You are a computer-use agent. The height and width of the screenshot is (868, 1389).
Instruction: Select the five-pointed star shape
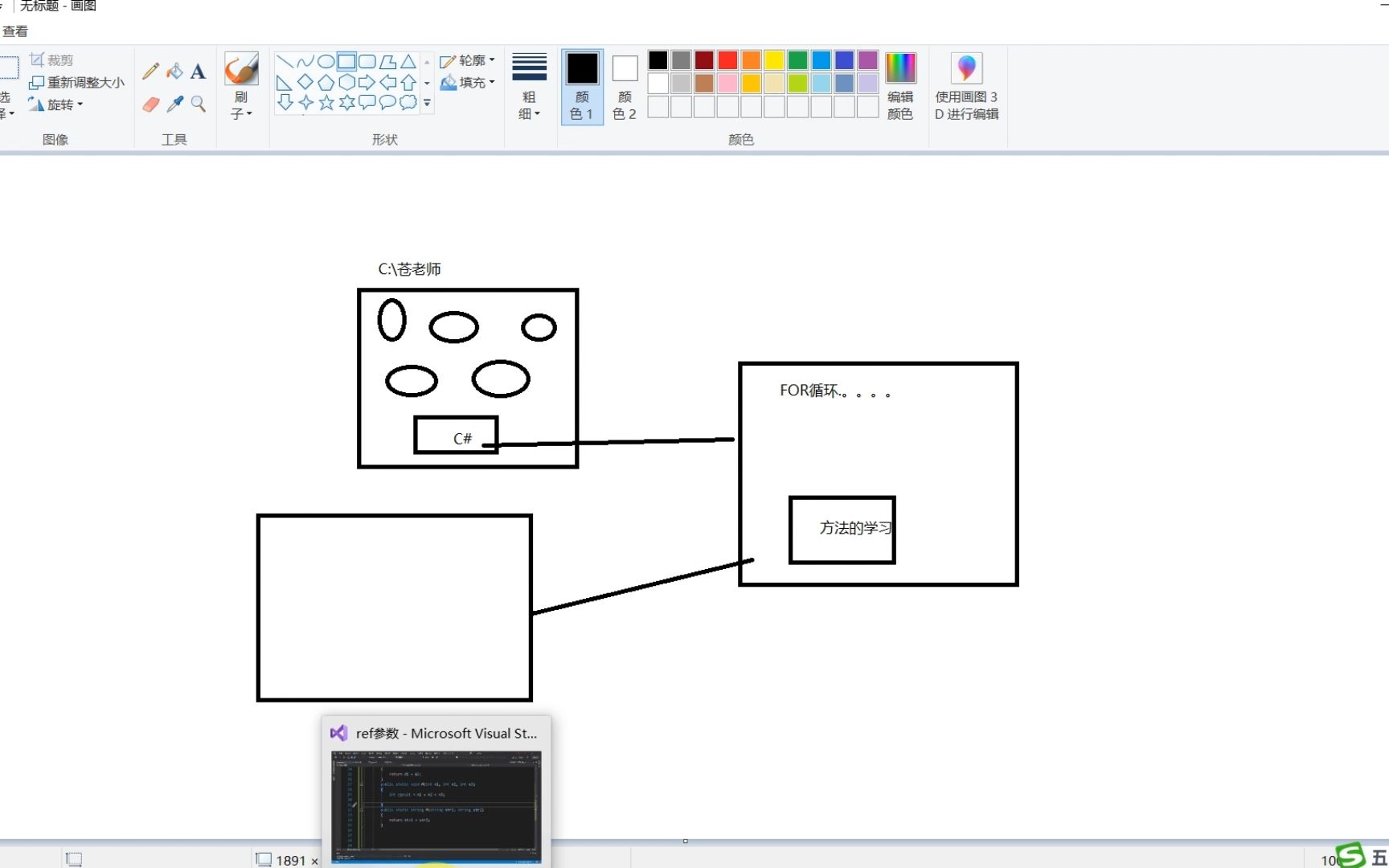coord(325,102)
